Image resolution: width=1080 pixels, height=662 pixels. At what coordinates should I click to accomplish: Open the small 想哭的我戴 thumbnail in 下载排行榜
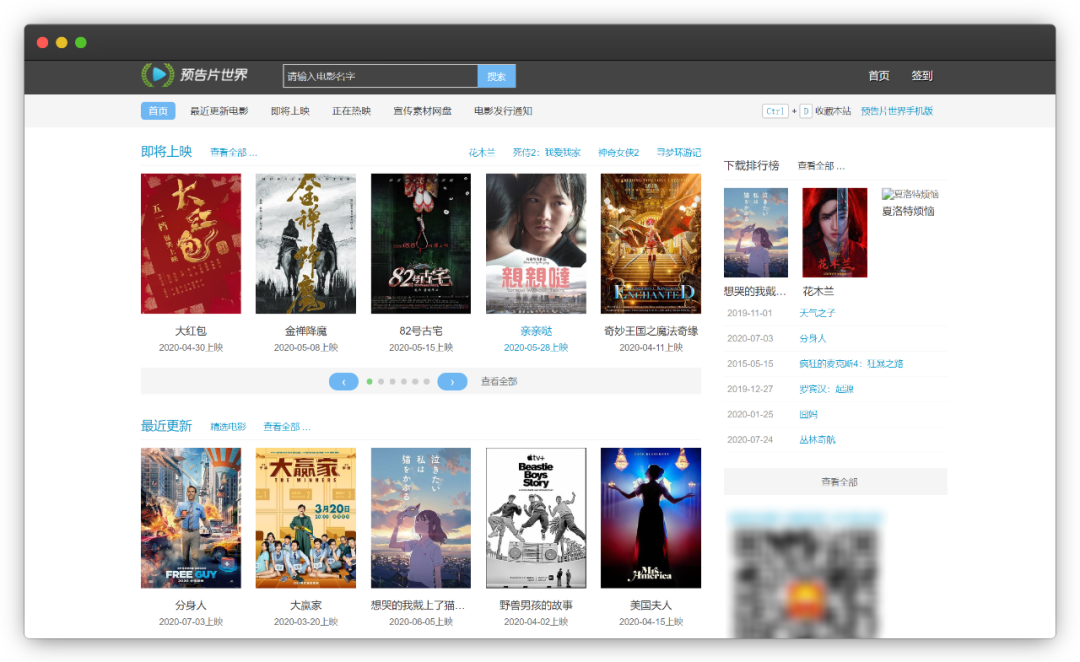756,233
